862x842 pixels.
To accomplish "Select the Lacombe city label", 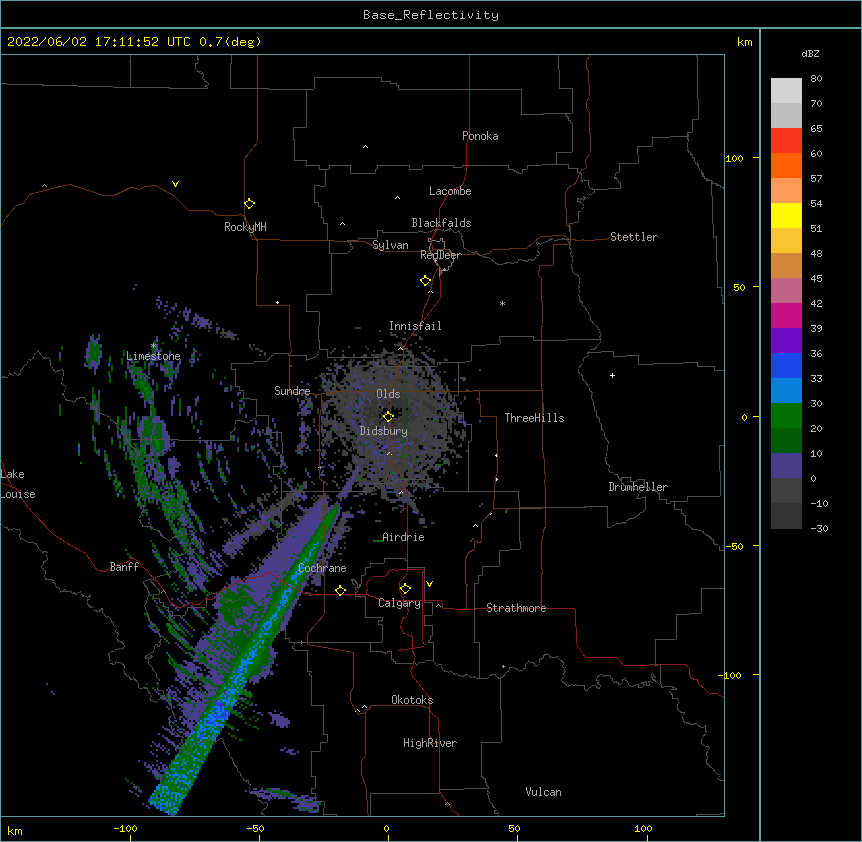I will point(450,191).
